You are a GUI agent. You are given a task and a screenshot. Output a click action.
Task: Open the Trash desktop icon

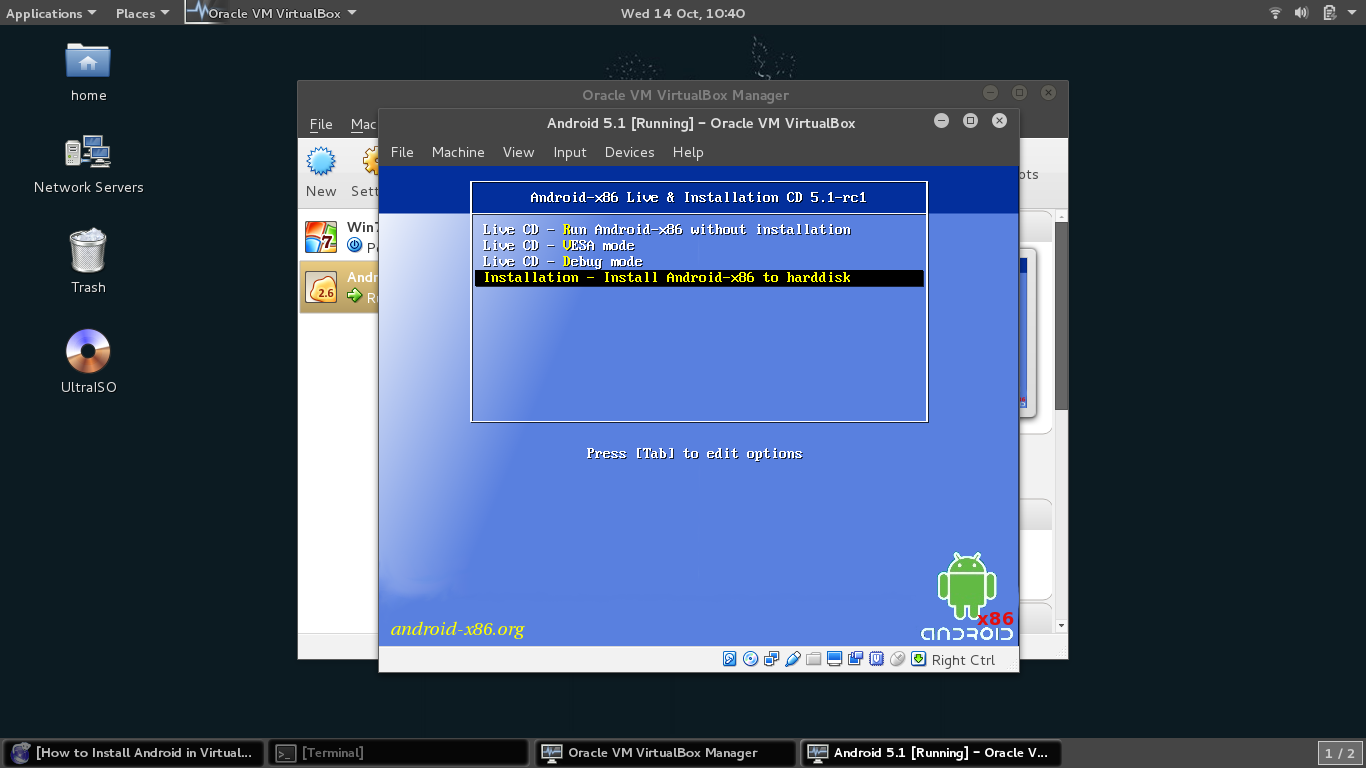click(x=88, y=262)
